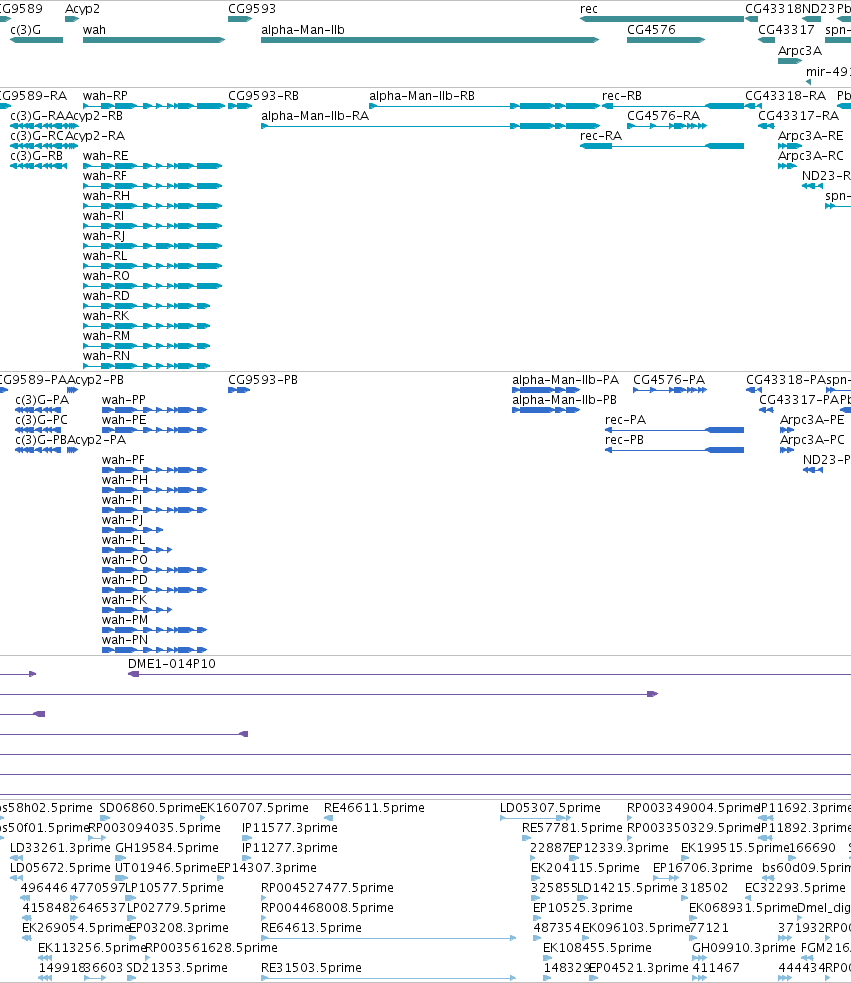Select the wah-RD transcript label

[107, 297]
